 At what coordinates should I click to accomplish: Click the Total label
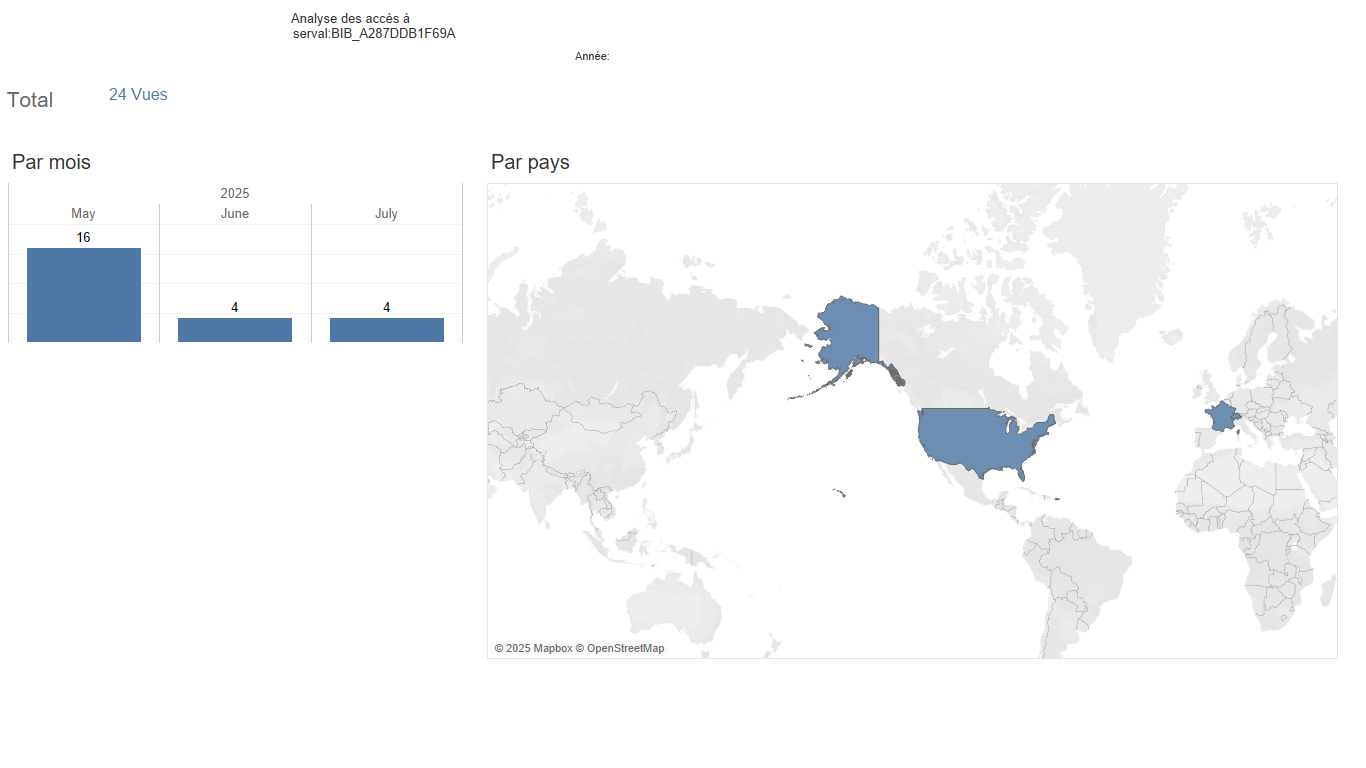tap(30, 100)
